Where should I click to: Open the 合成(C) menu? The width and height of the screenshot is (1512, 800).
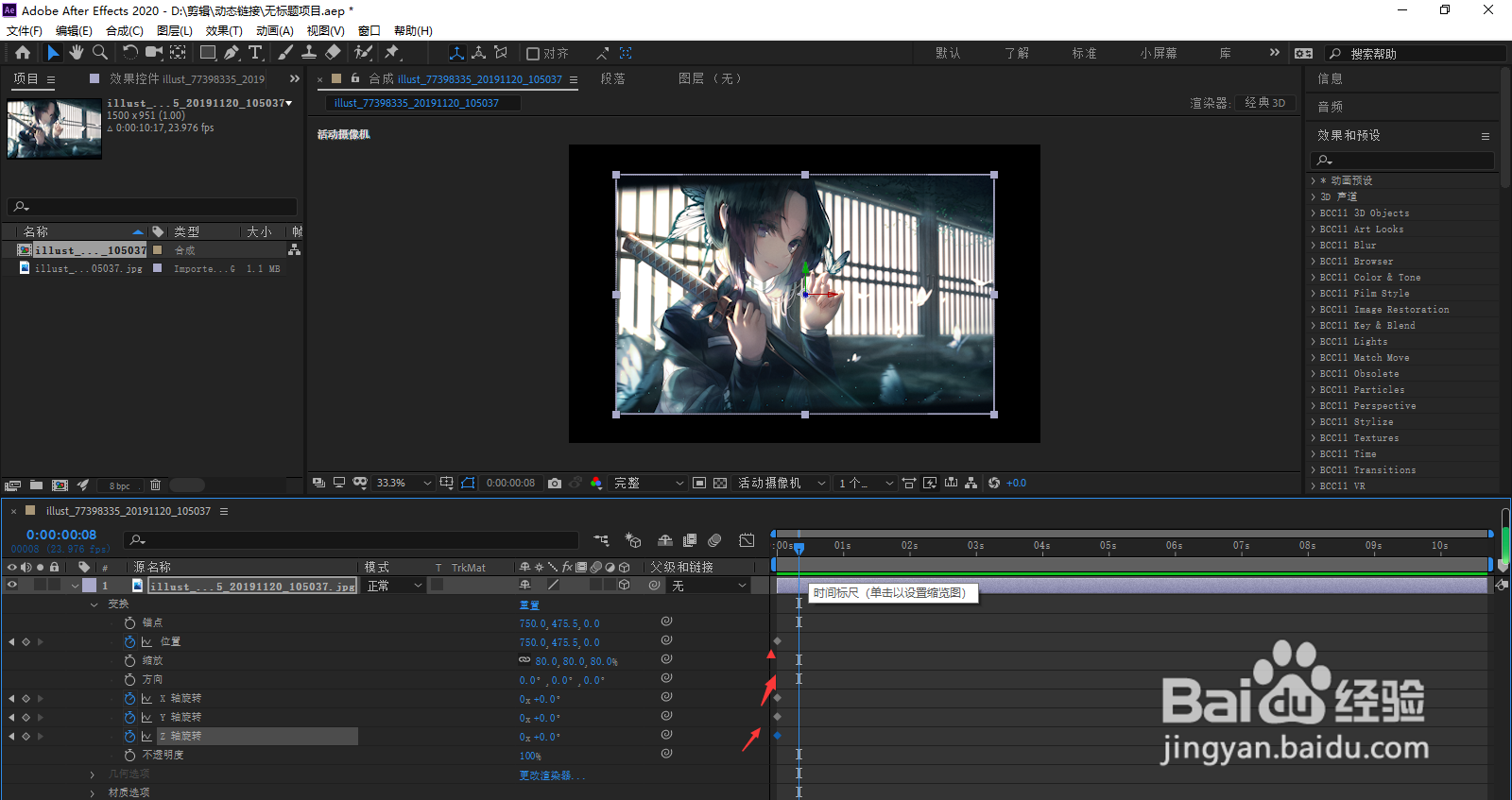(x=125, y=31)
